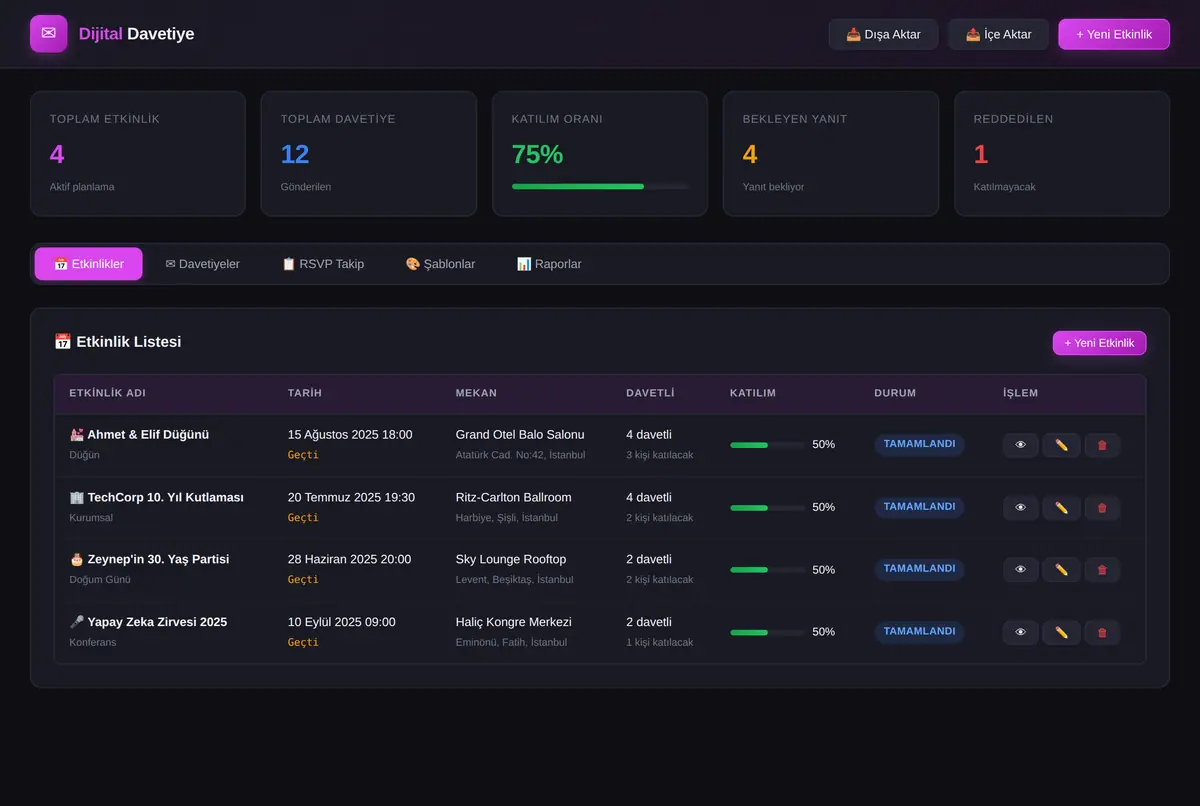View the Ahmet & Elif Düğünü event

[1020, 445]
